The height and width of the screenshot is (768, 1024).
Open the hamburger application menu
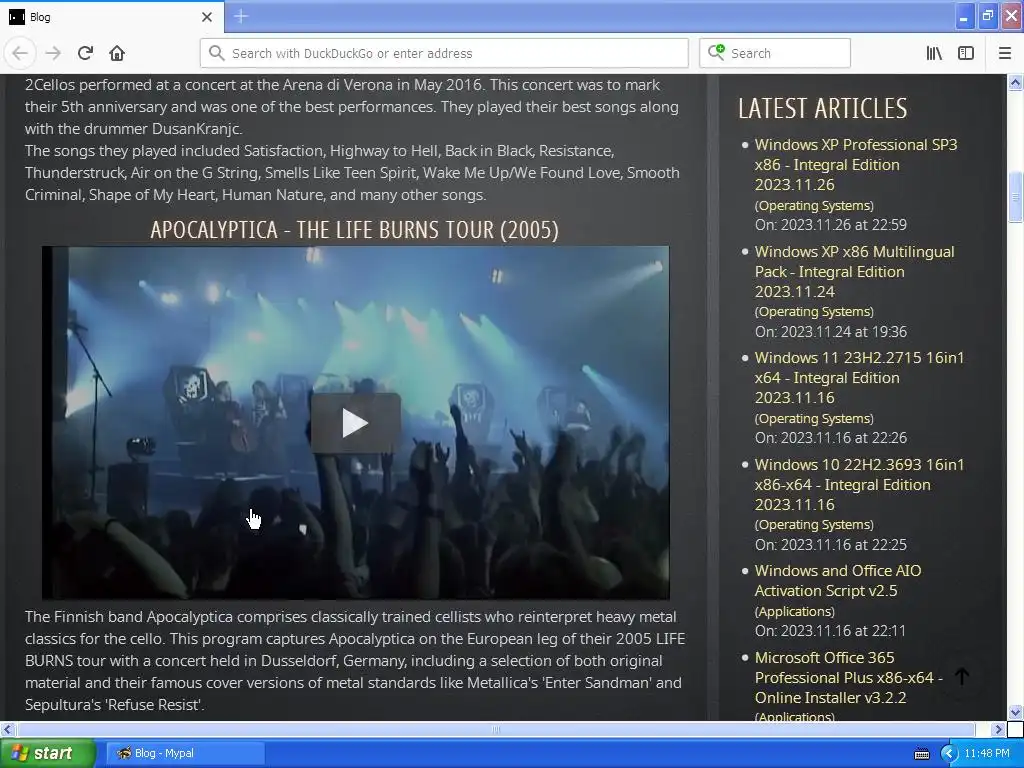(1005, 53)
